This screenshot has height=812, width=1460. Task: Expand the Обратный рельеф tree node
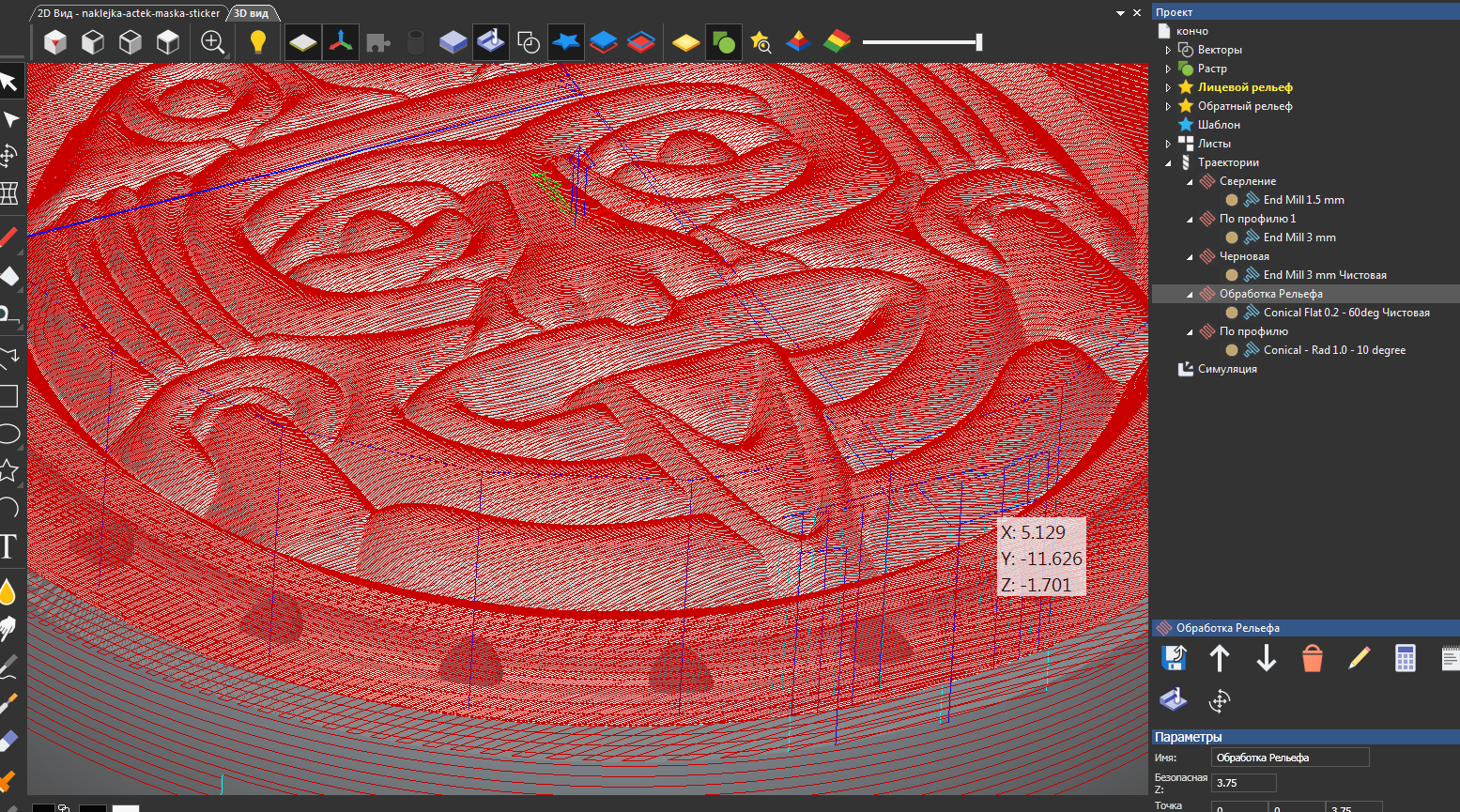point(1168,106)
